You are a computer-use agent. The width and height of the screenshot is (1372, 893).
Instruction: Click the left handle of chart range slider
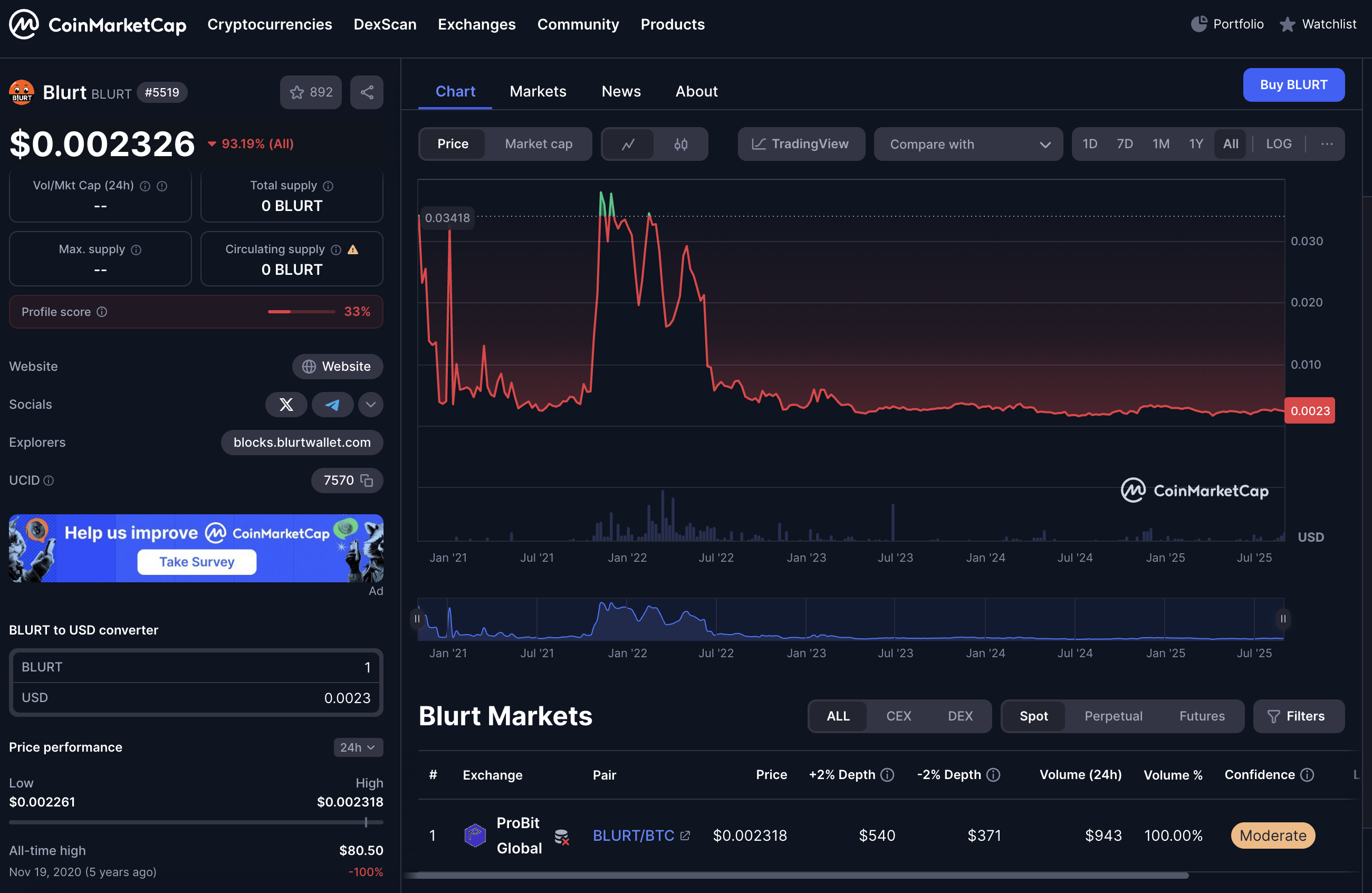pos(417,619)
